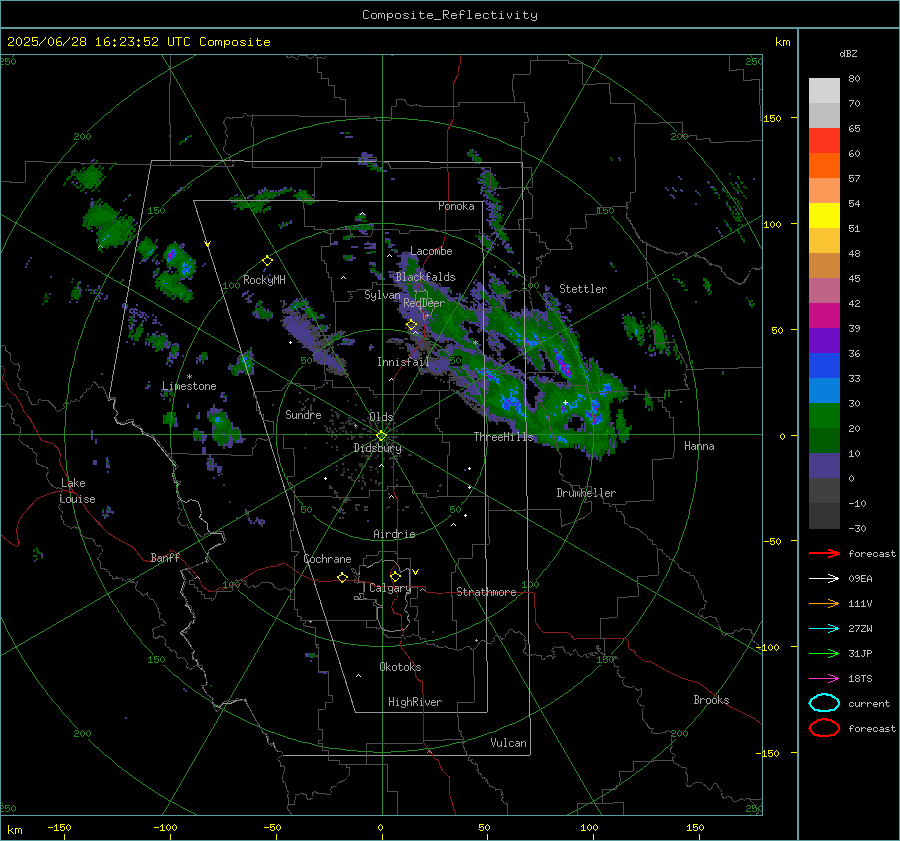
Task: Click the strongest magenta storm cell west of Stettler-Hanna
Action: click(x=565, y=368)
